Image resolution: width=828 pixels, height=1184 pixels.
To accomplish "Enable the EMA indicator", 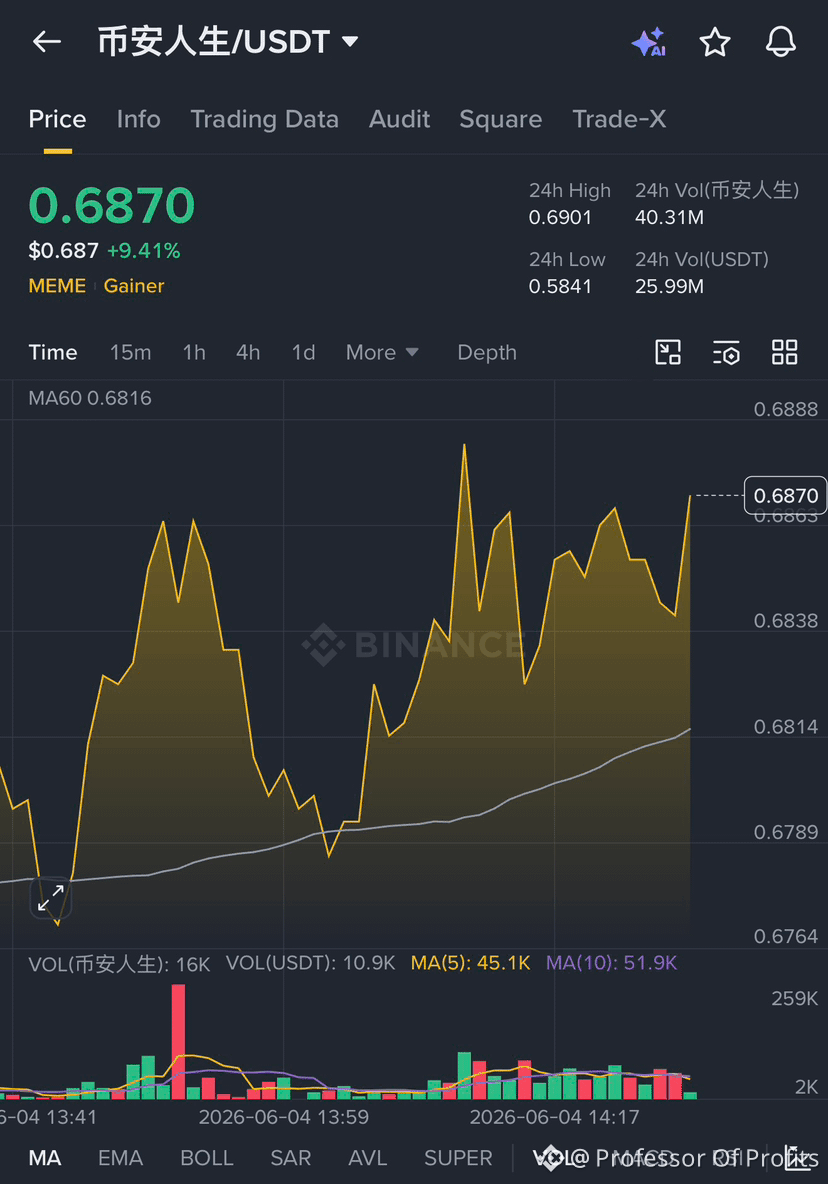I will (x=120, y=1158).
